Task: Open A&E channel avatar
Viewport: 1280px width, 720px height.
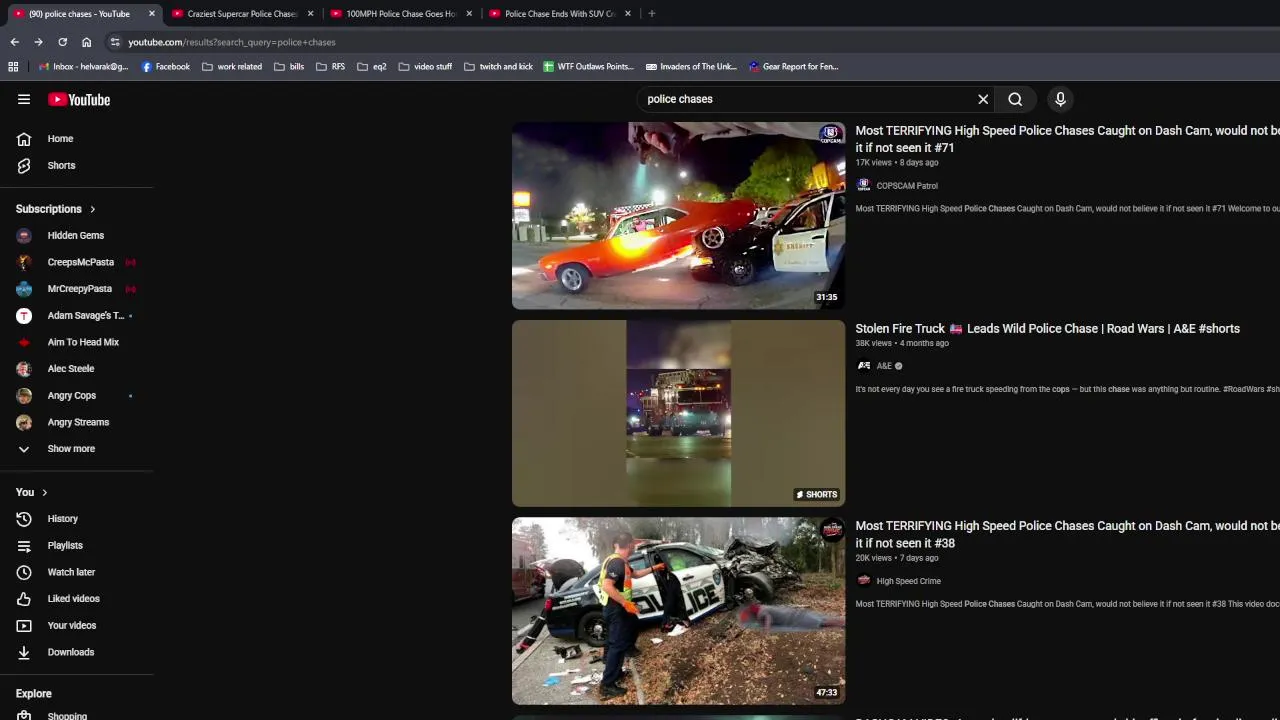Action: pyautogui.click(x=864, y=366)
